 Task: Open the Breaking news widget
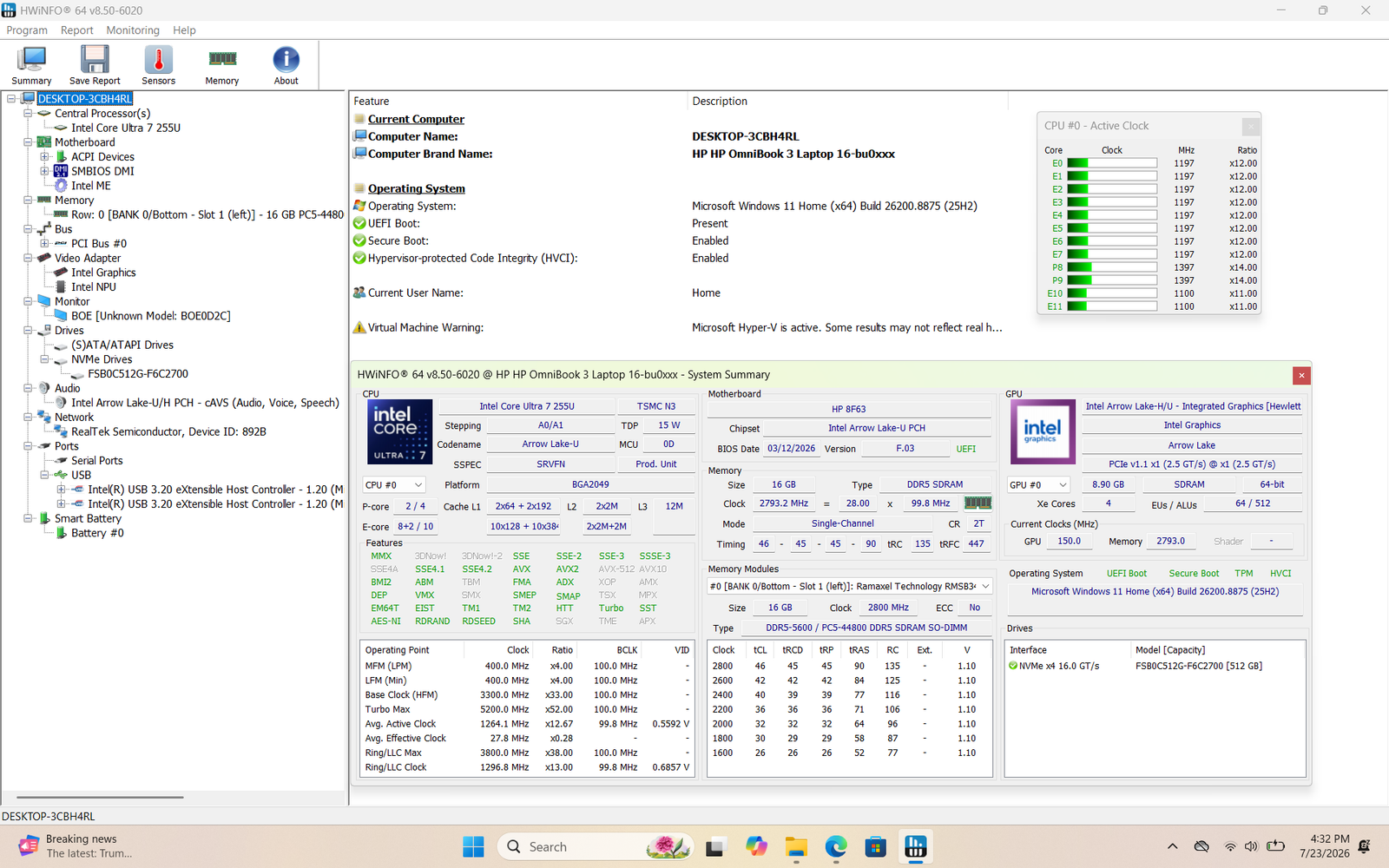(x=76, y=846)
